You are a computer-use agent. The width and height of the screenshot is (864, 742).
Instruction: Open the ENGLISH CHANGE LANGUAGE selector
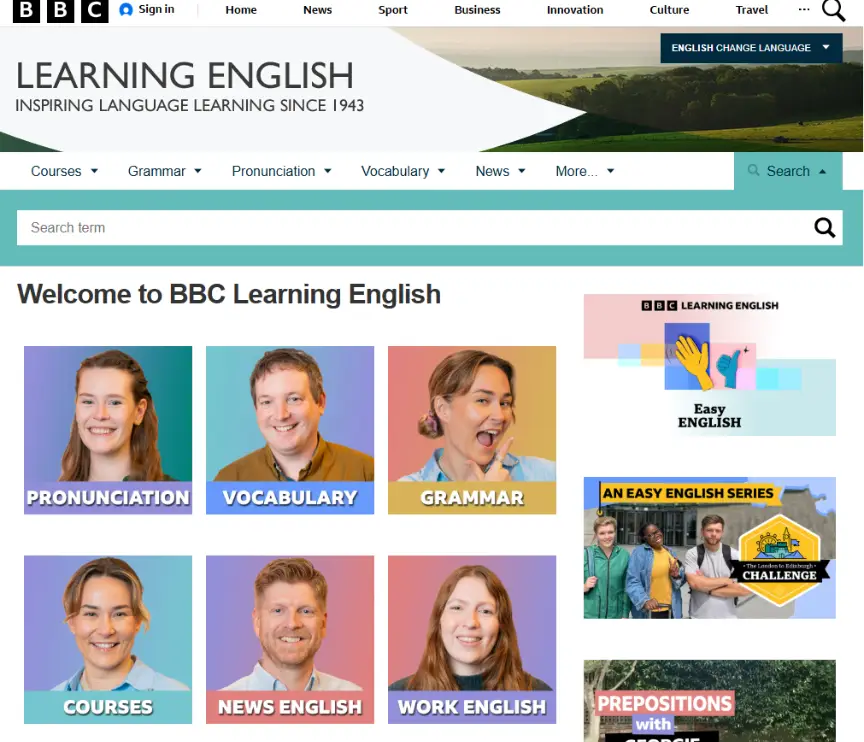750,47
